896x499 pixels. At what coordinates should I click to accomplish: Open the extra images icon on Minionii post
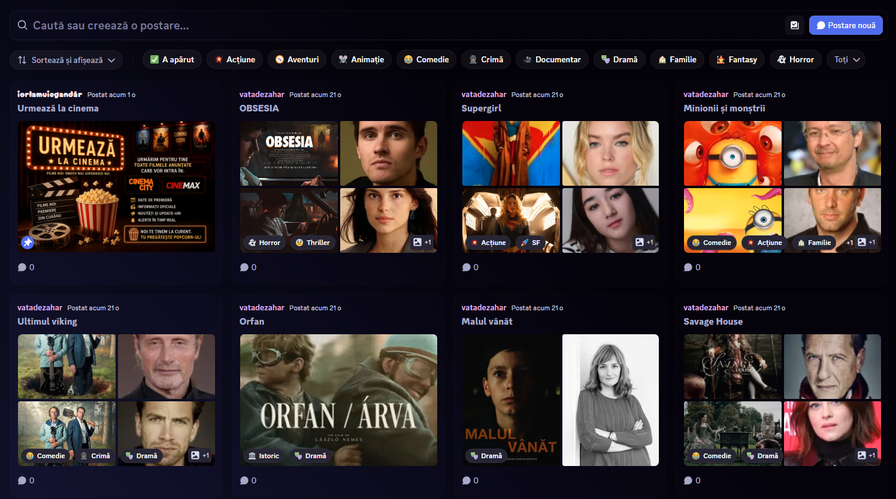click(866, 242)
